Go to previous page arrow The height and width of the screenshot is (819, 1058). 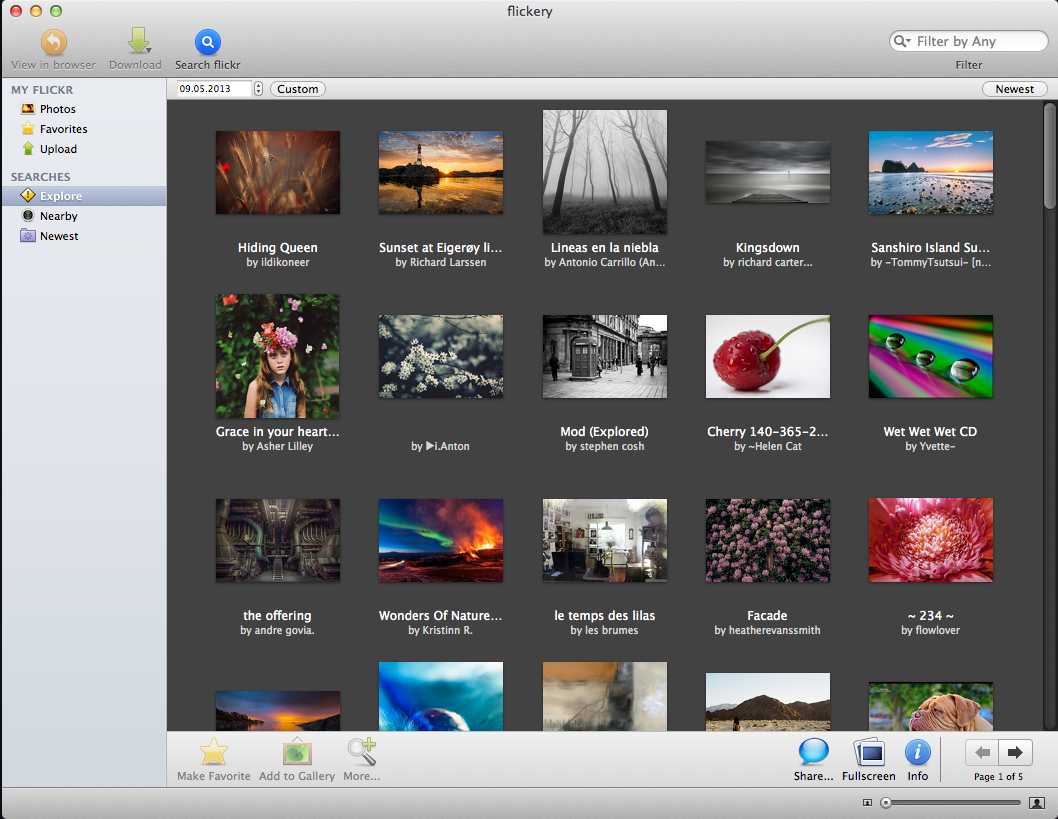coord(983,753)
